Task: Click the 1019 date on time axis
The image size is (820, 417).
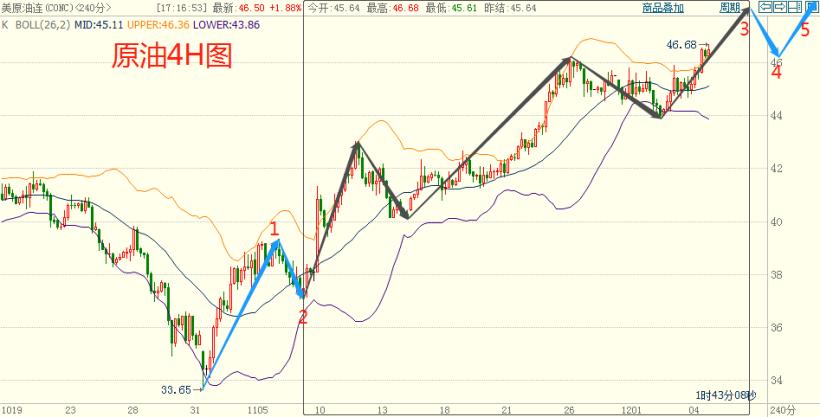Action: pyautogui.click(x=12, y=410)
